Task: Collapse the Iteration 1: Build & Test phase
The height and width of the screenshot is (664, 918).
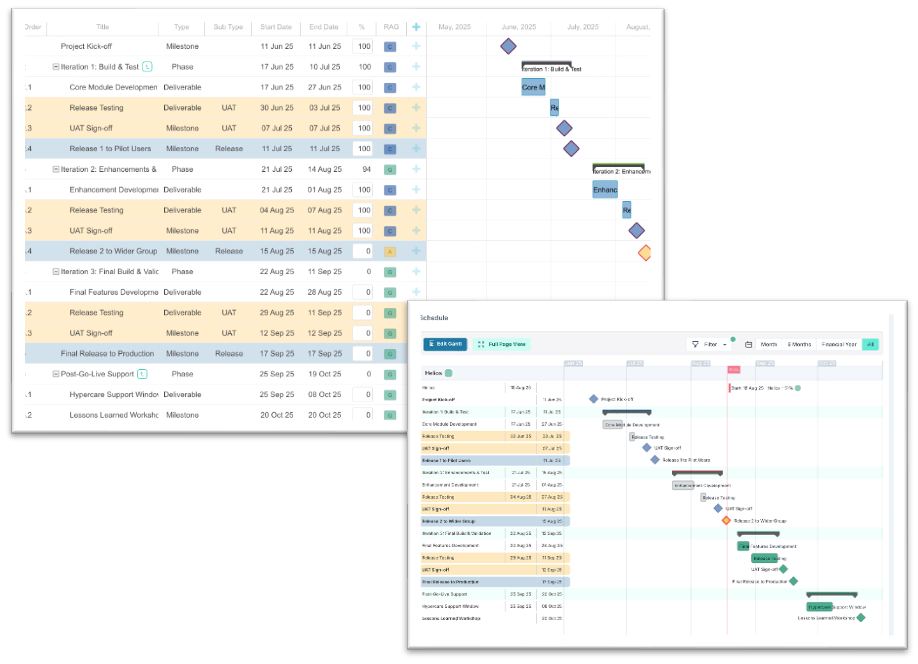Action: tap(56, 67)
